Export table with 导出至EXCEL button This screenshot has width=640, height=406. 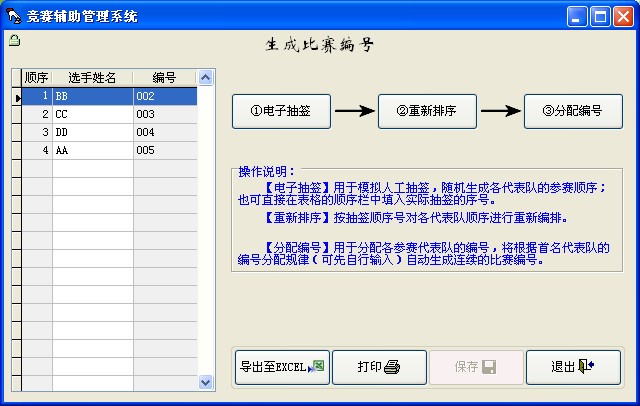tap(282, 367)
